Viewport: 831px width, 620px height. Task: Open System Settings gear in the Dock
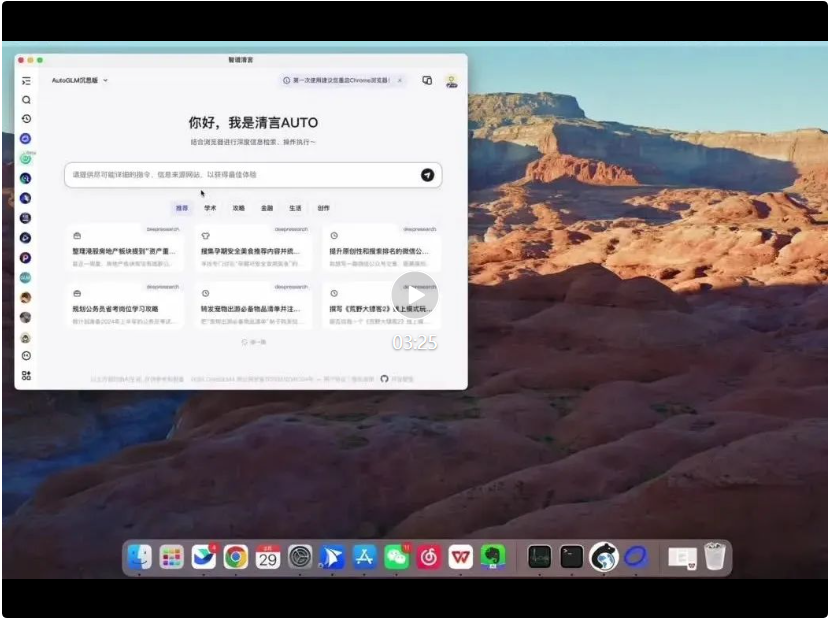point(300,557)
